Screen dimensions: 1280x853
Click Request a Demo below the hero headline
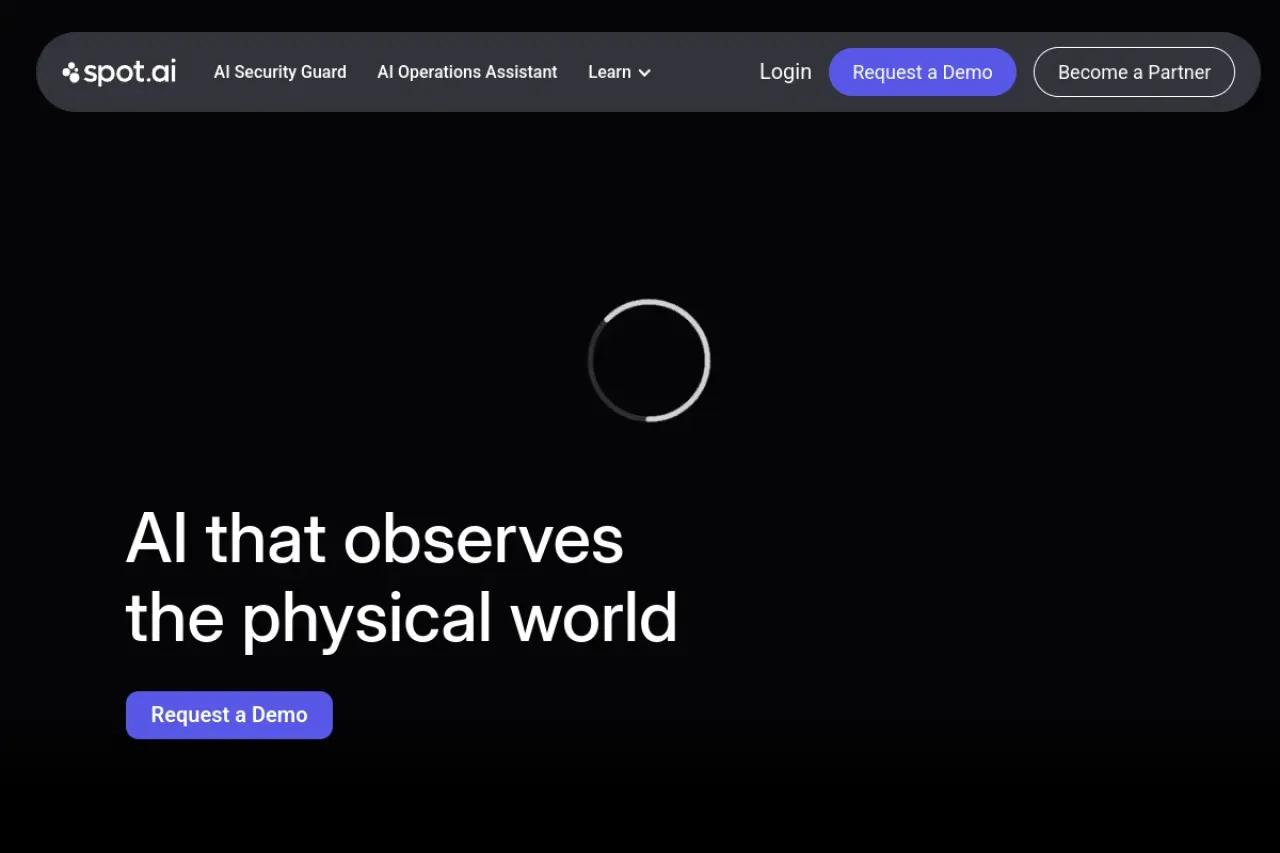[229, 715]
